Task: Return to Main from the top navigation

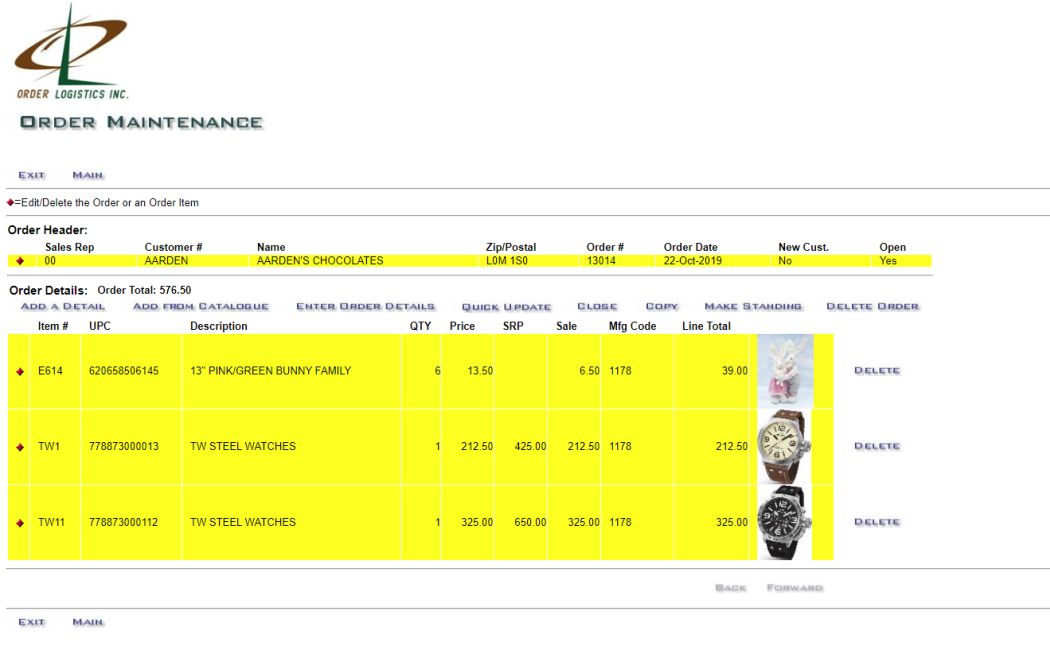Action: coord(87,174)
